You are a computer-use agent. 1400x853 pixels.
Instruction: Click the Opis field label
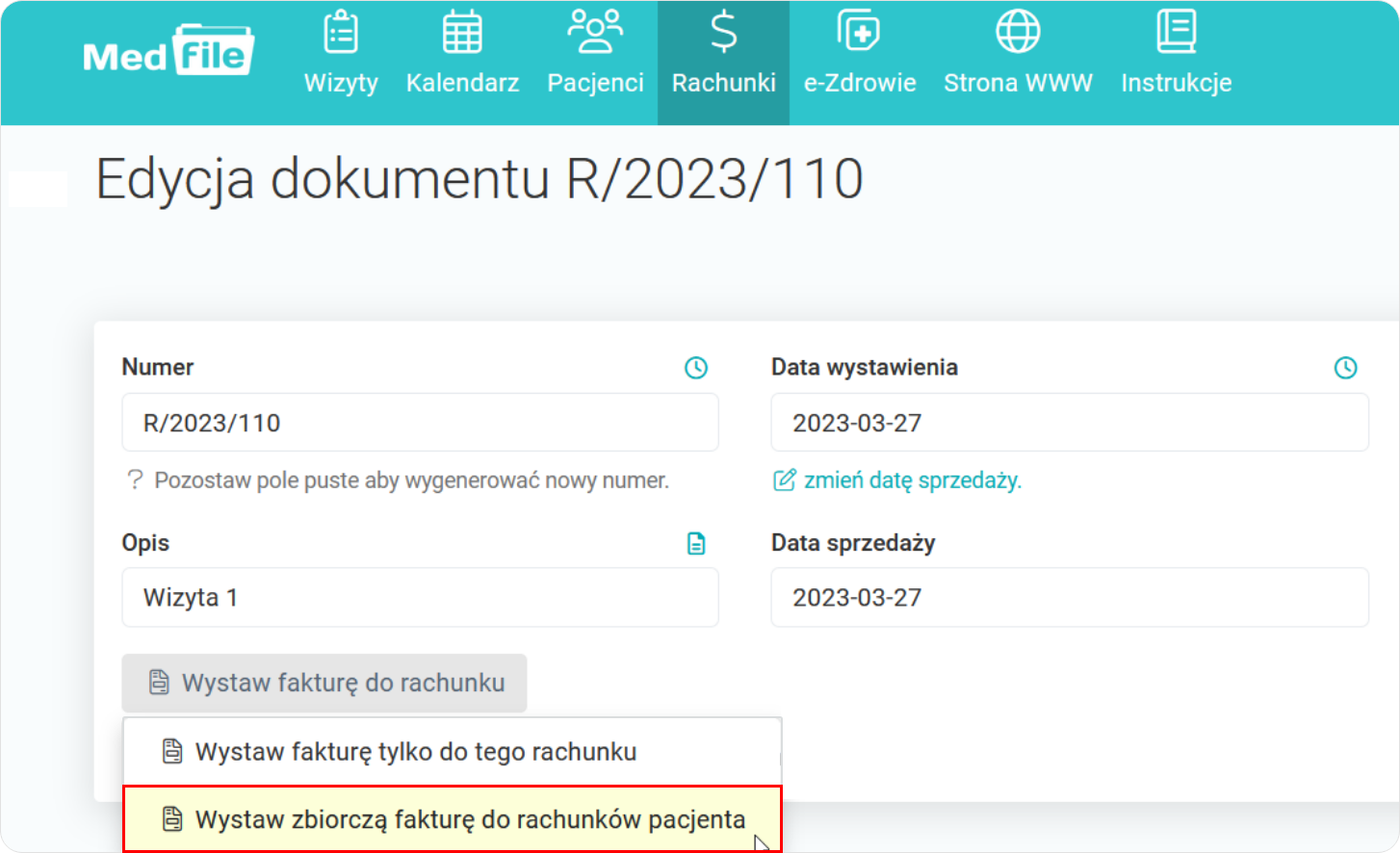(145, 543)
